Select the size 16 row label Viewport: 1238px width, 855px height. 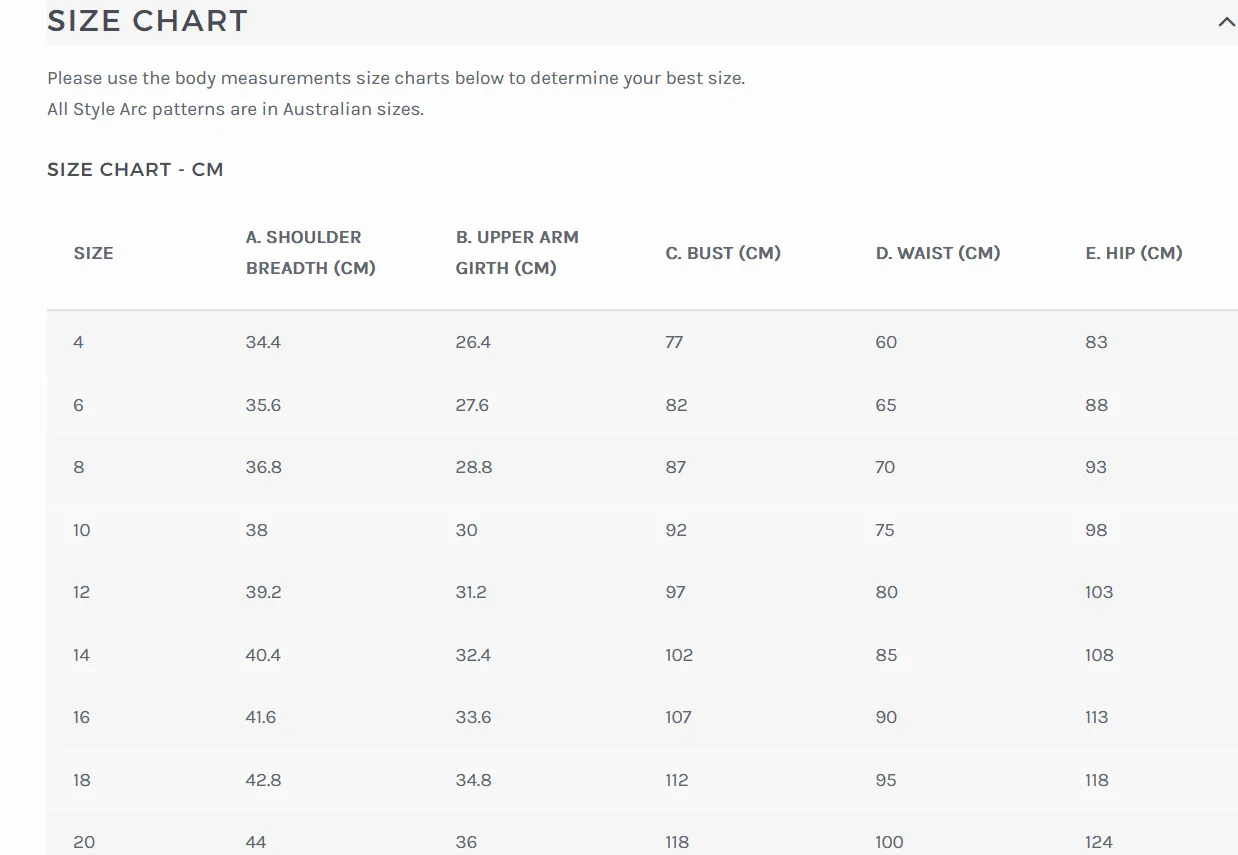[82, 717]
